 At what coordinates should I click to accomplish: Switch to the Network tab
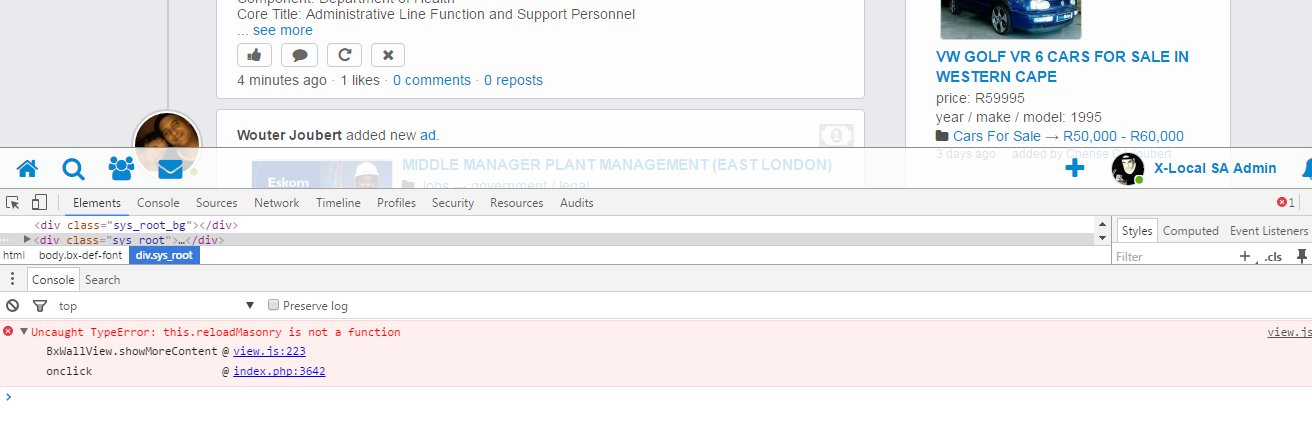276,203
